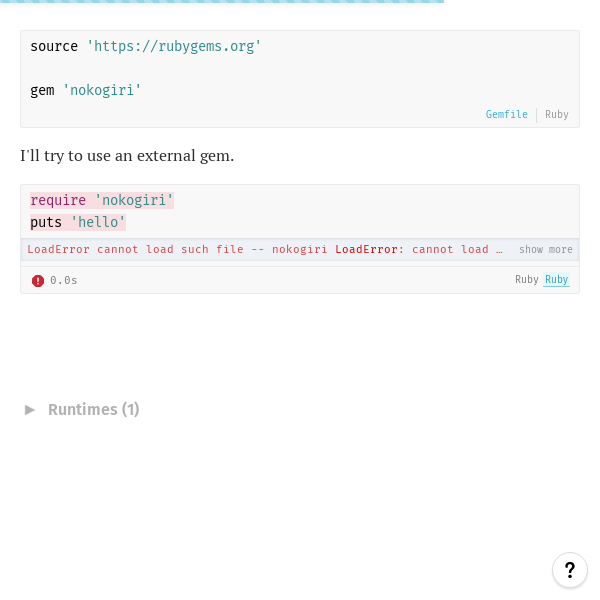Screen dimensions: 600x600
Task: Click the 'hello' string literal
Action: [x=98, y=222]
